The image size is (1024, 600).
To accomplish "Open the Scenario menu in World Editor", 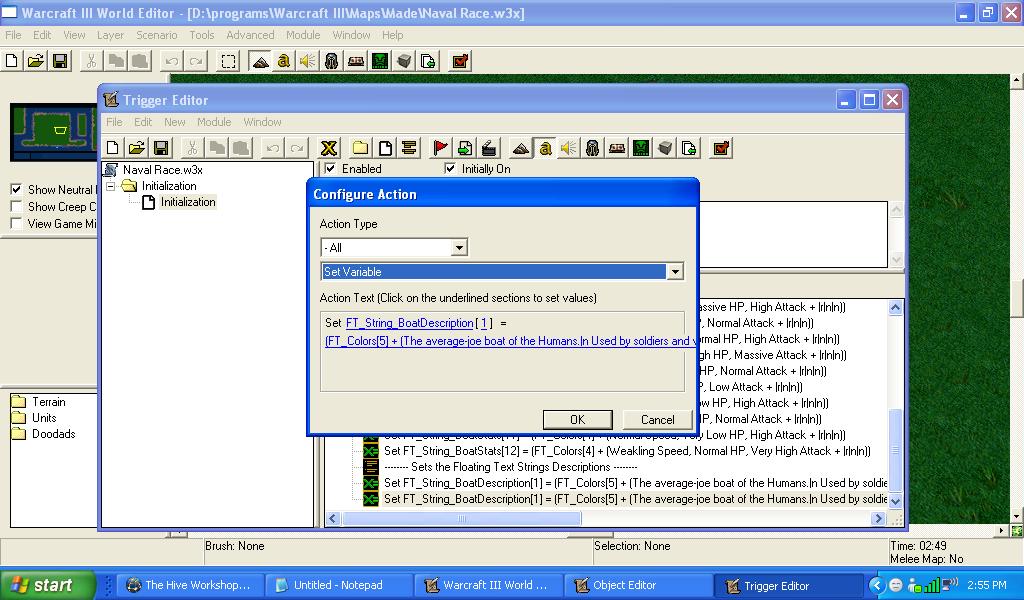I will (x=156, y=35).
